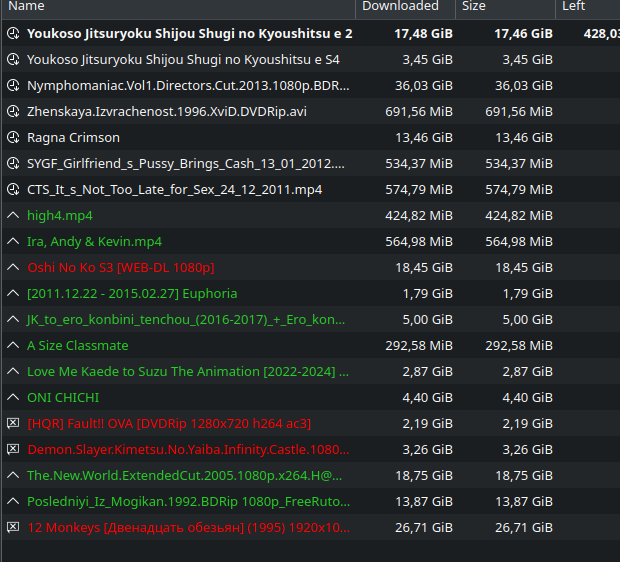Image resolution: width=620 pixels, height=562 pixels.
Task: Click the 26,71 GiB Downloaded cell of 12 Monkeys
Action: [x=424, y=528]
